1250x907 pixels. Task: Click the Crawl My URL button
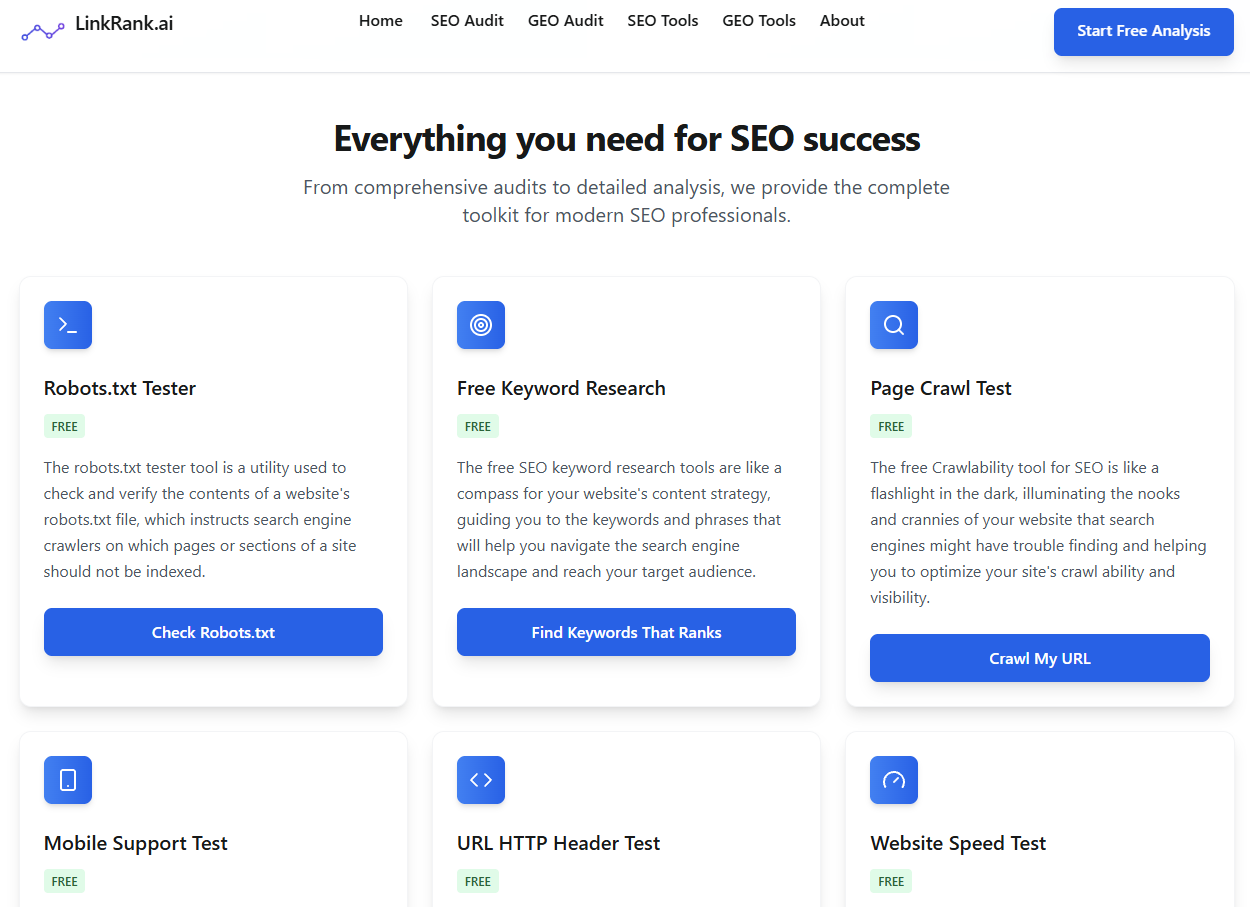pyautogui.click(x=1040, y=658)
